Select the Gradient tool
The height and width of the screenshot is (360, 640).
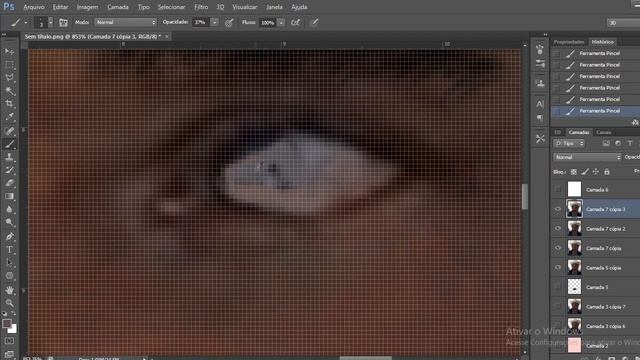pyautogui.click(x=9, y=196)
